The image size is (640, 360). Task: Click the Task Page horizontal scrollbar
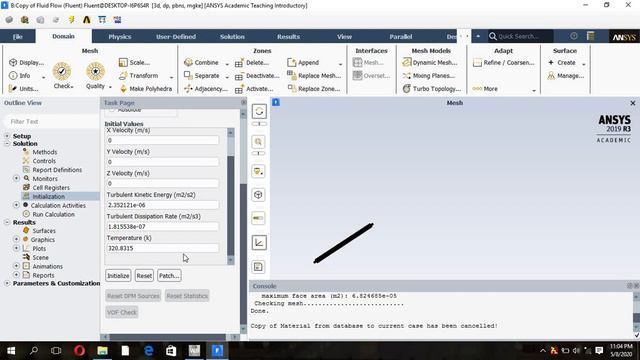pyautogui.click(x=169, y=337)
